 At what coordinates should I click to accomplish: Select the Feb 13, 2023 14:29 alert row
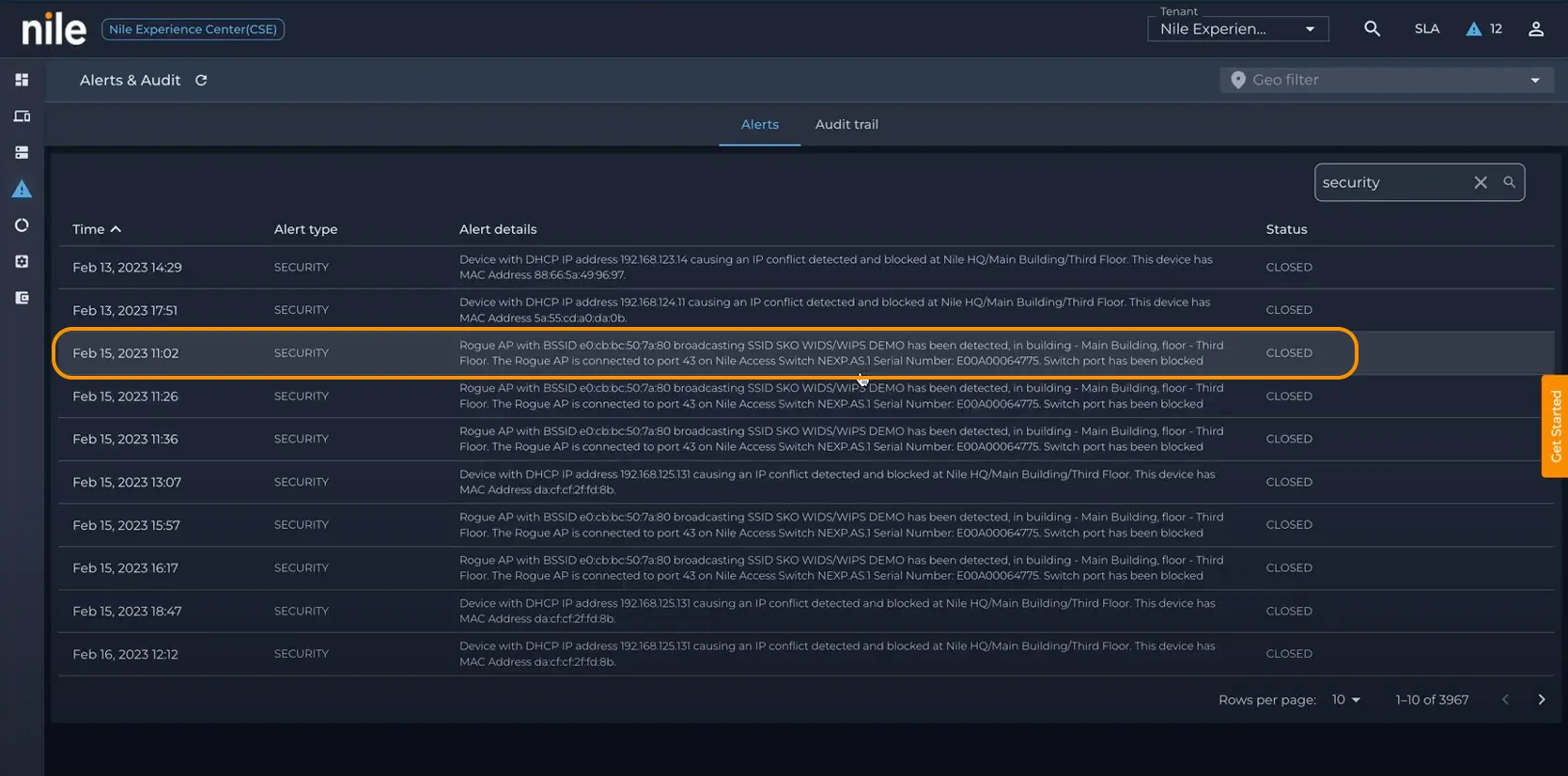tap(806, 267)
